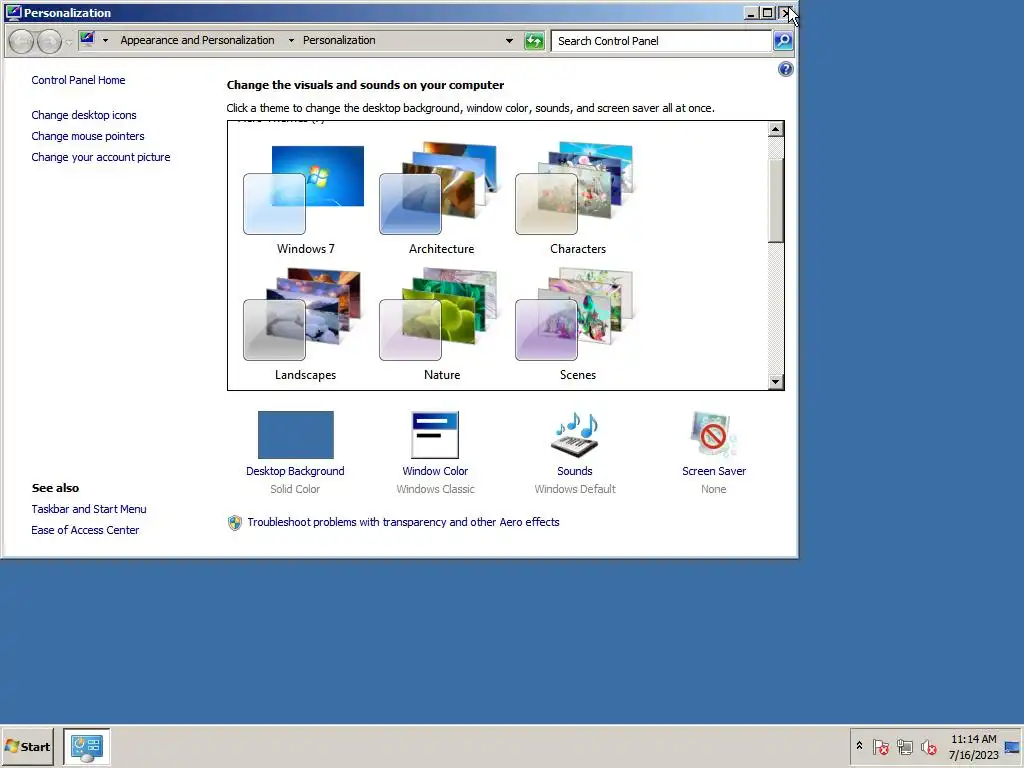This screenshot has width=1024, height=768.
Task: Open Change desktop icons
Action: (x=84, y=115)
